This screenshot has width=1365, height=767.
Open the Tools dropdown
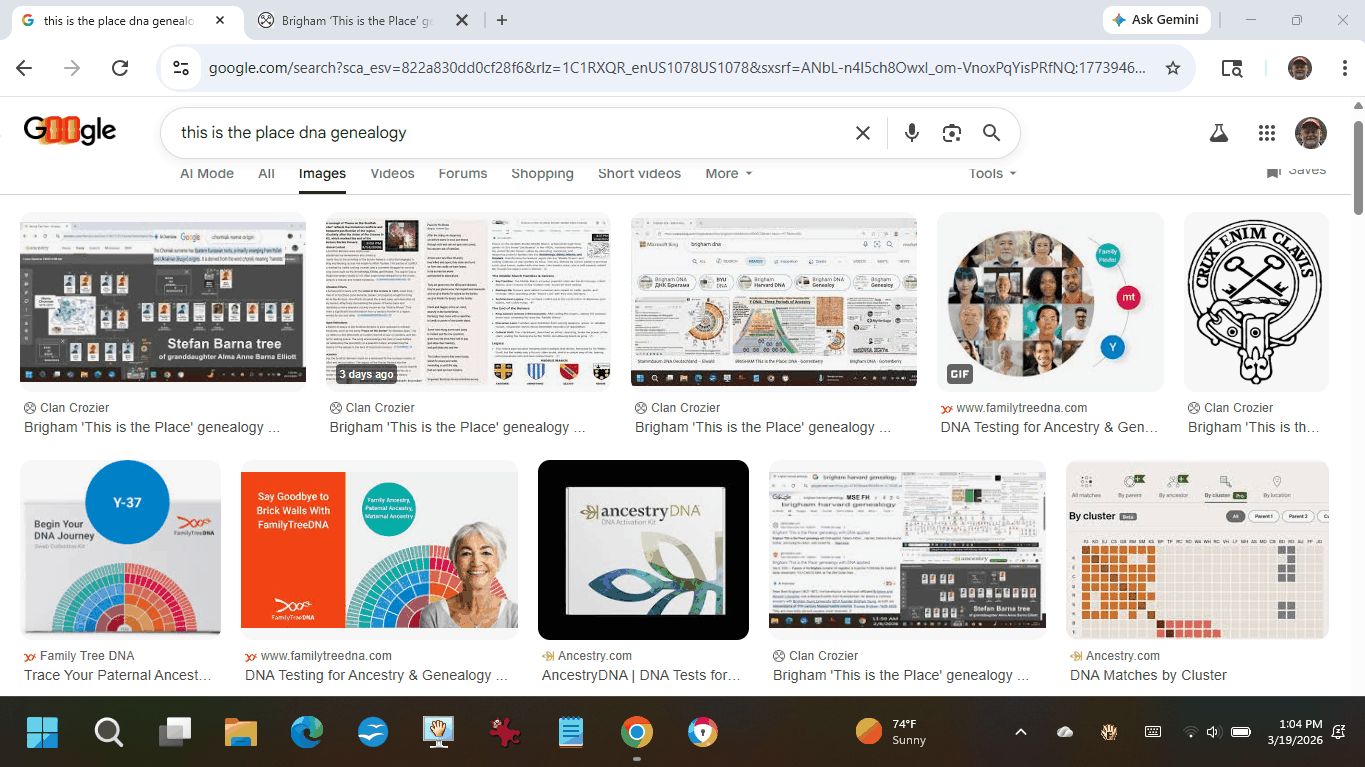tap(992, 173)
